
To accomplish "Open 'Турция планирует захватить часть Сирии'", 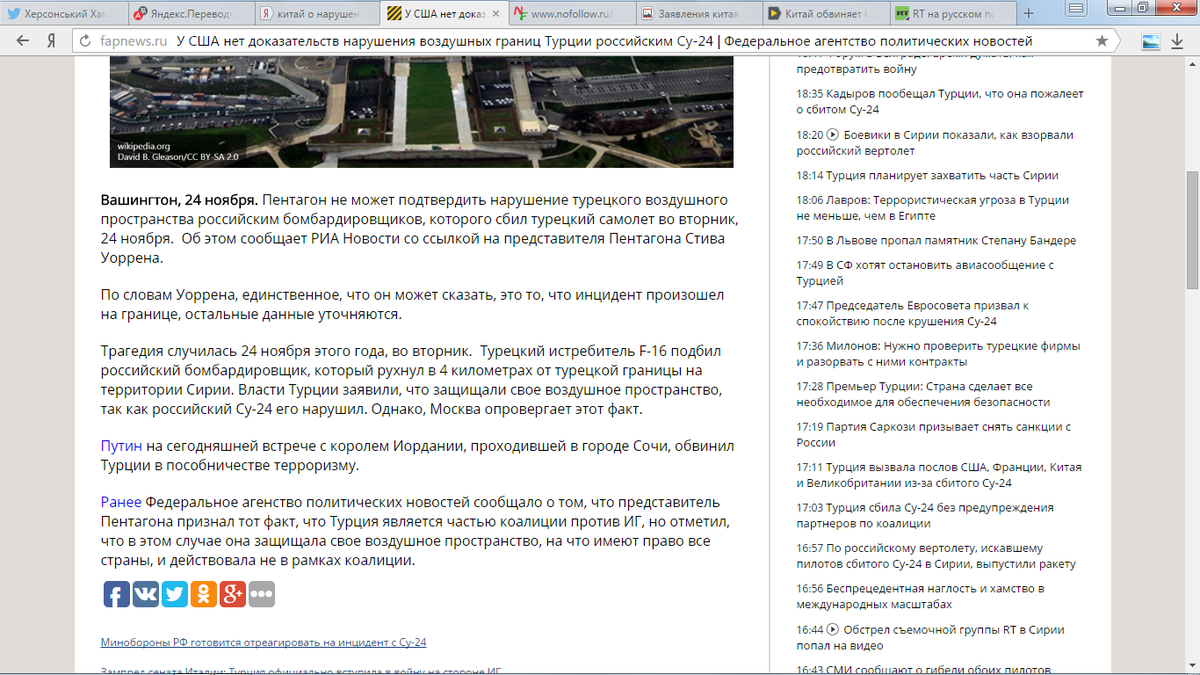I will point(927,175).
